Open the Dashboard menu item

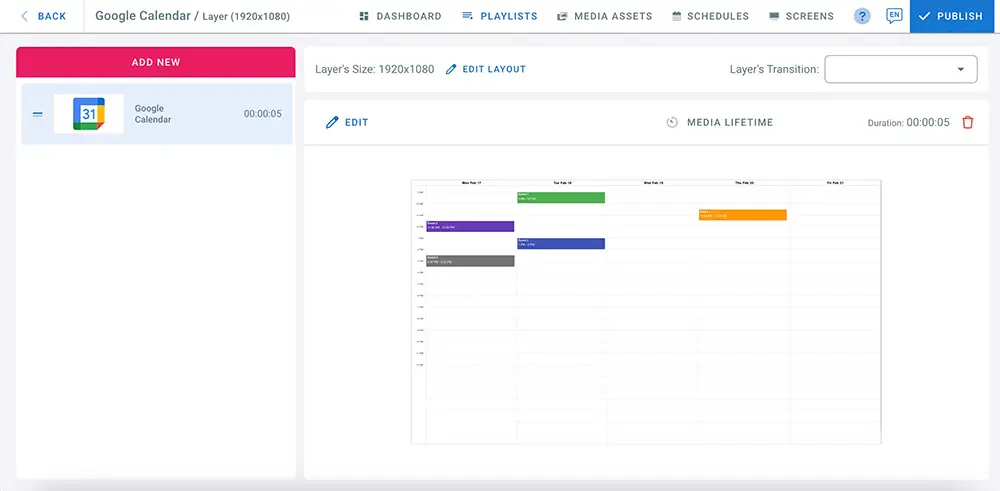[400, 16]
